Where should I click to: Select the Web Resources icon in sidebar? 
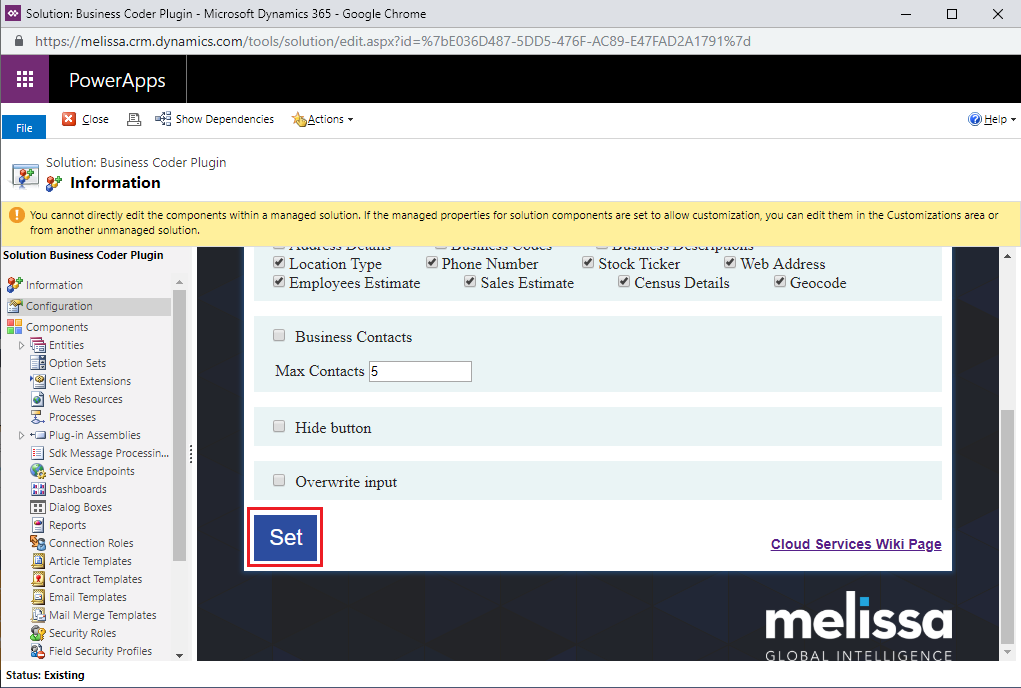[38, 399]
